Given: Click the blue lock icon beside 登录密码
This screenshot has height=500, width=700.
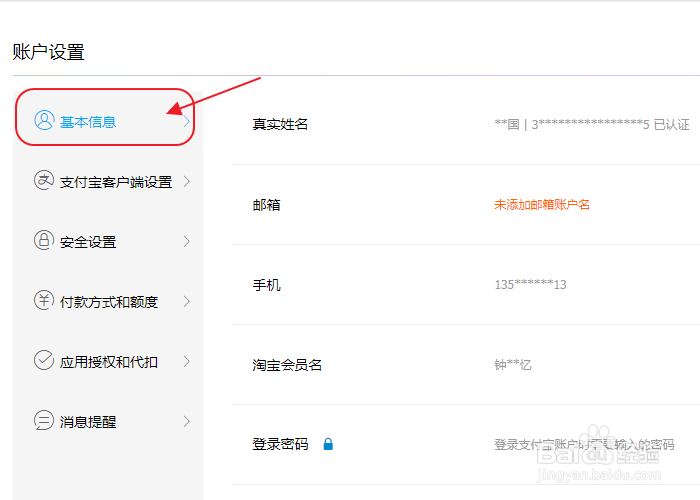Looking at the screenshot, I should (x=328, y=444).
